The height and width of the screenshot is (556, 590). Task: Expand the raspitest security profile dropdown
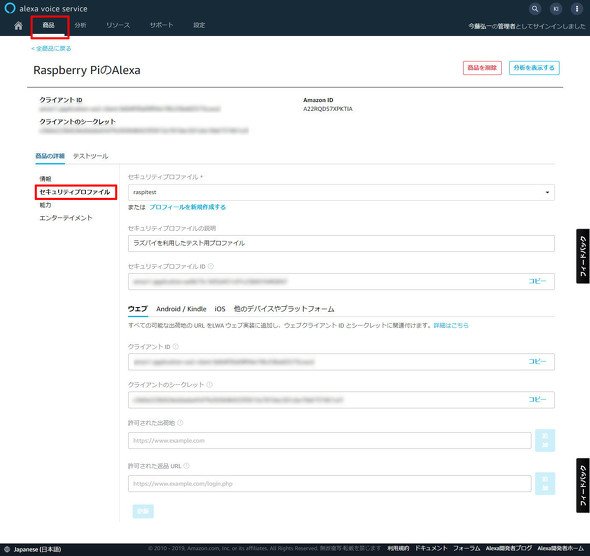[x=341, y=192]
